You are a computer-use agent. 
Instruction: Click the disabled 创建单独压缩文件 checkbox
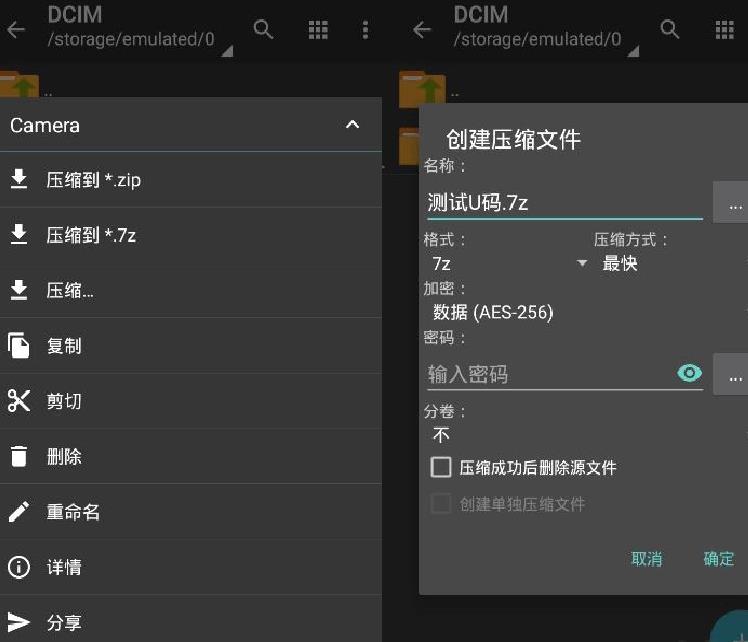tap(441, 504)
